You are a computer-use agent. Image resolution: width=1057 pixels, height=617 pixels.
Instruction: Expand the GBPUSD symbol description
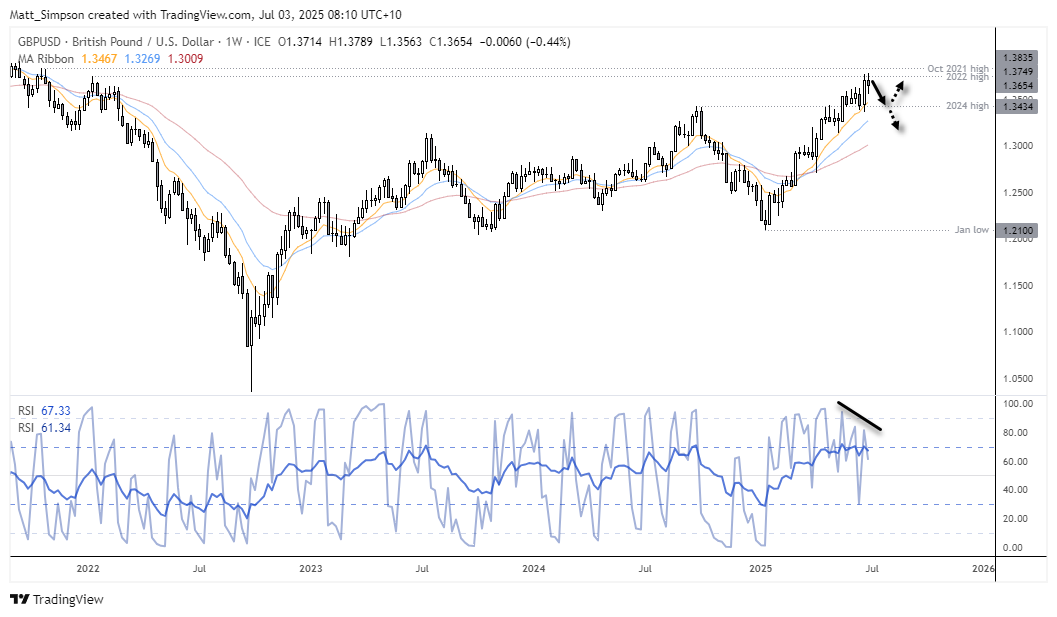pyautogui.click(x=140, y=42)
